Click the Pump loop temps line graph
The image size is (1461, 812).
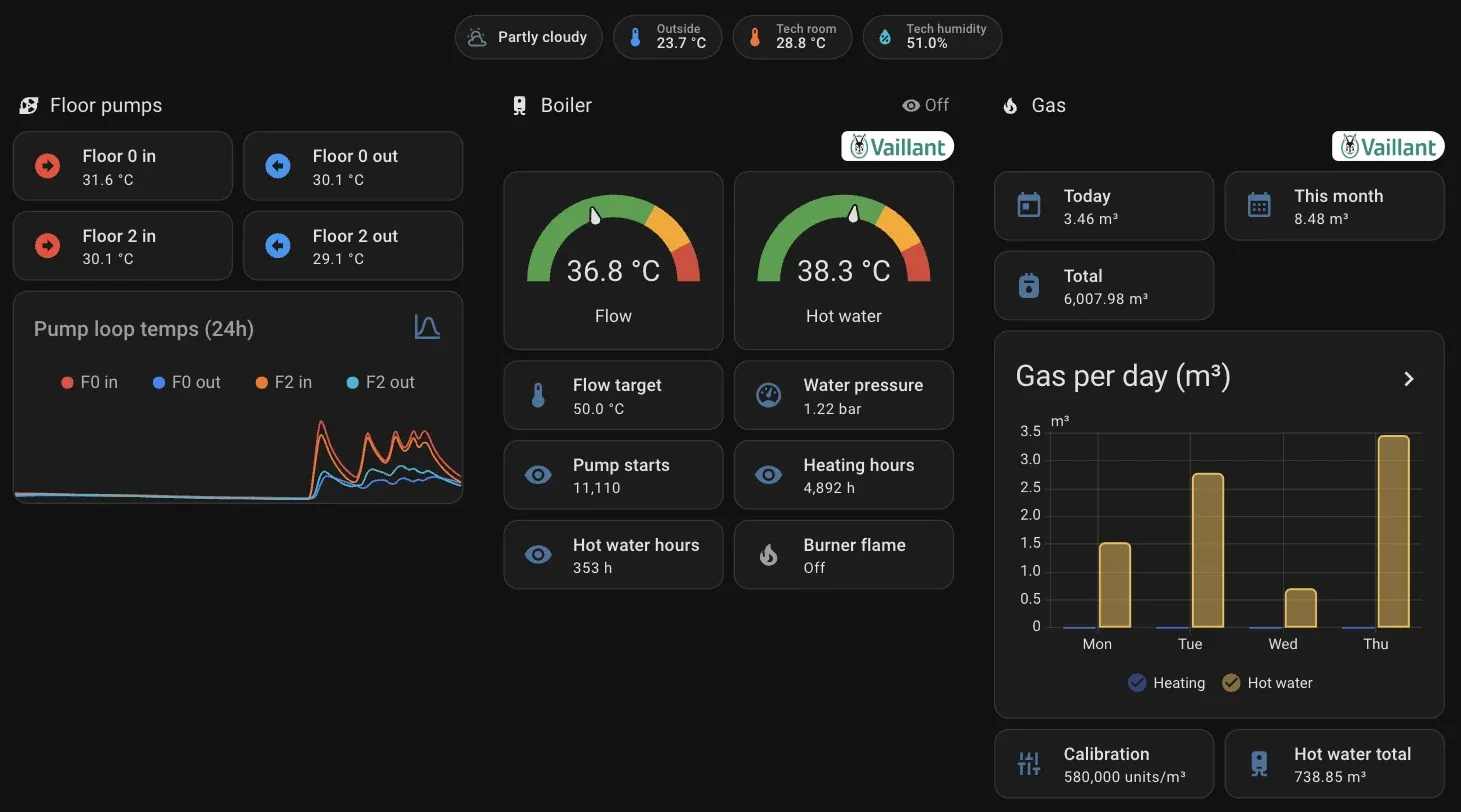(x=238, y=458)
